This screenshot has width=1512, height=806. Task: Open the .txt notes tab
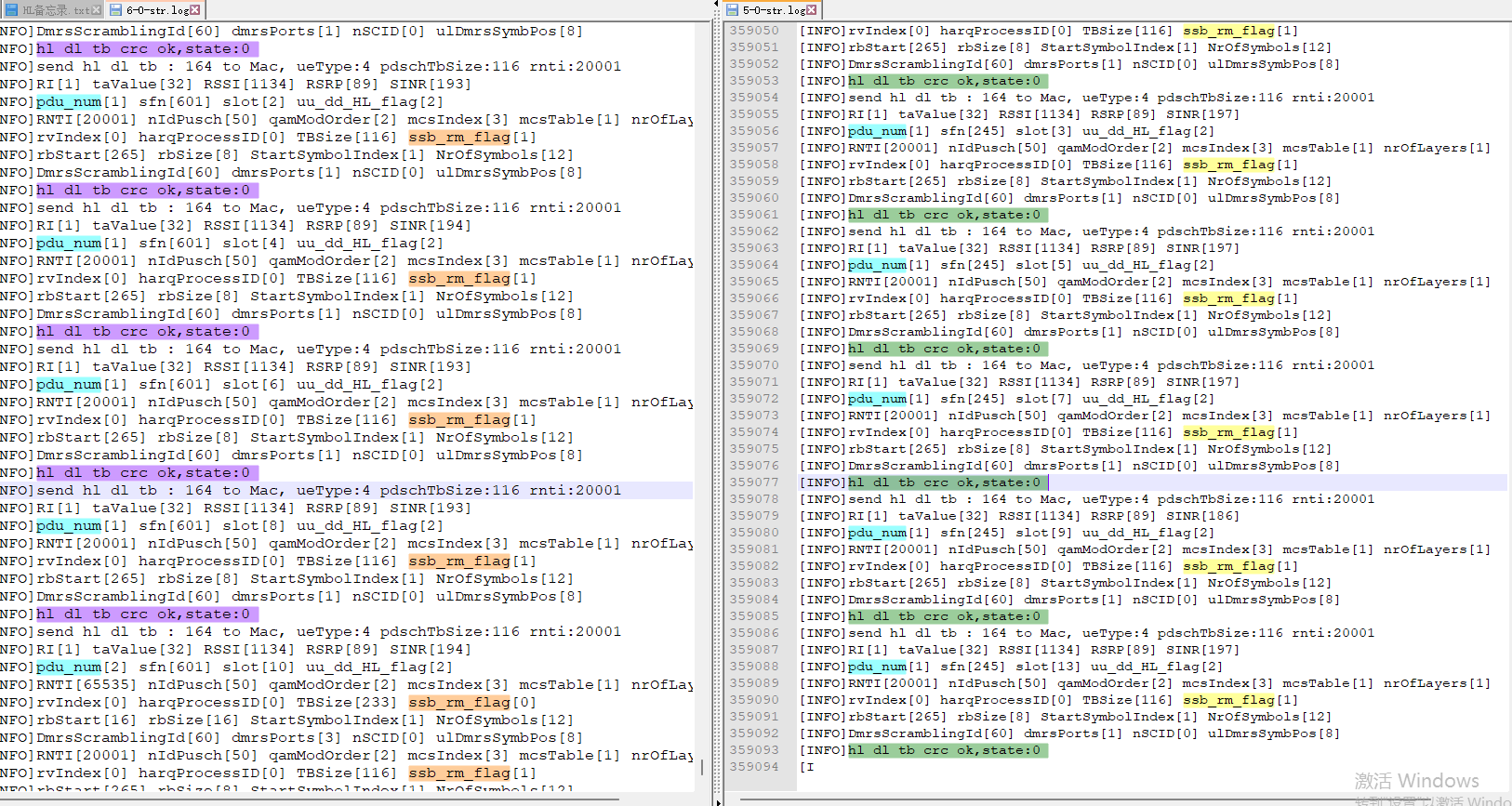tap(56, 10)
